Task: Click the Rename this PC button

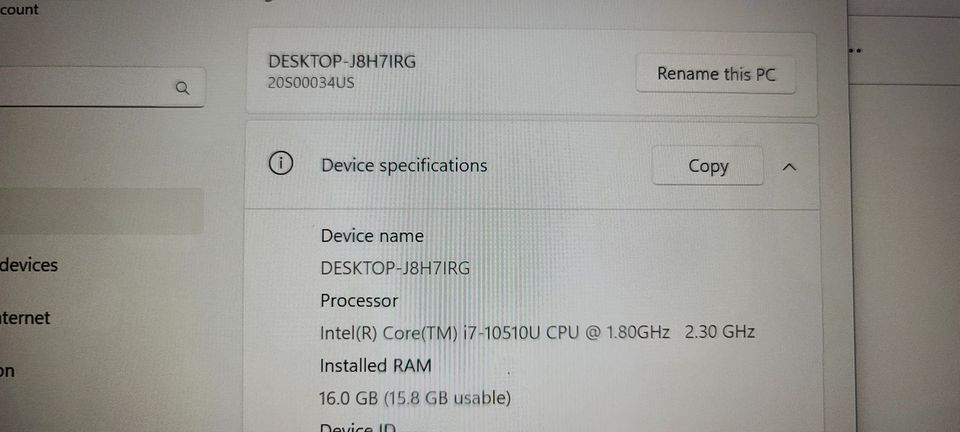Action: click(716, 74)
